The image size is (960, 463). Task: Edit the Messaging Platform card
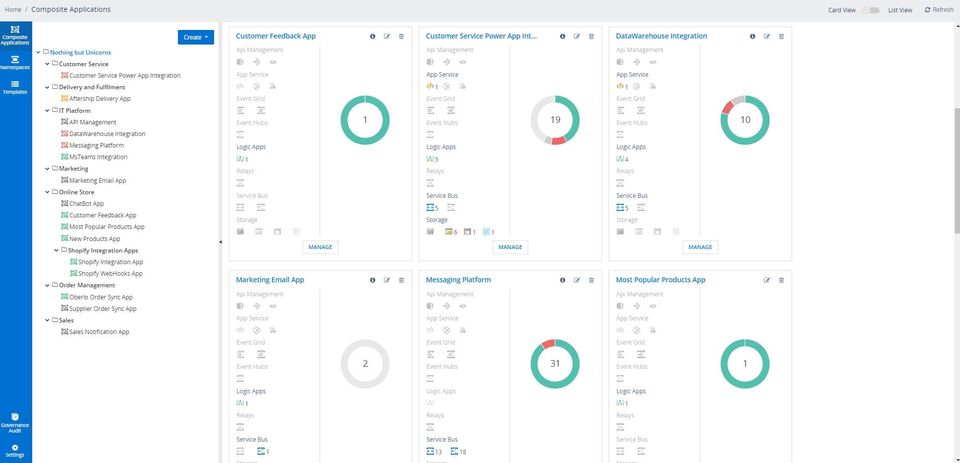coord(577,280)
